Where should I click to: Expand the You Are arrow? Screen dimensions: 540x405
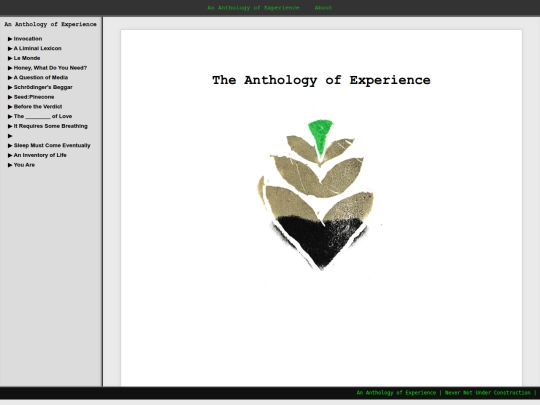(x=10, y=165)
